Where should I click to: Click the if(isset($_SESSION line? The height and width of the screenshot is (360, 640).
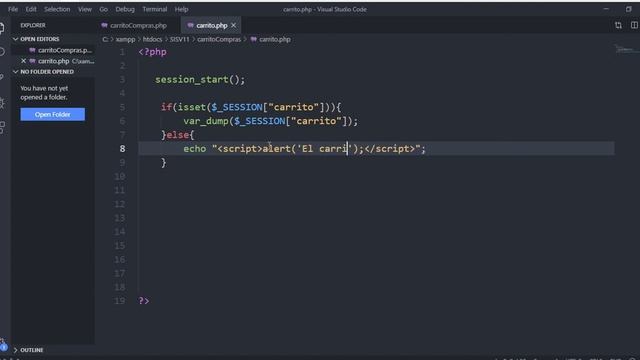[251, 107]
